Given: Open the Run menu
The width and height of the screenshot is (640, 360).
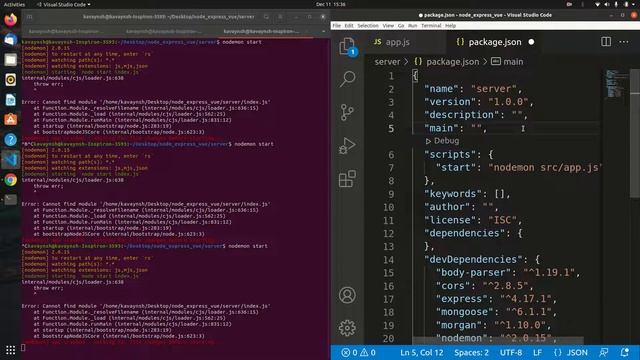Looking at the screenshot, I should click(413, 26).
